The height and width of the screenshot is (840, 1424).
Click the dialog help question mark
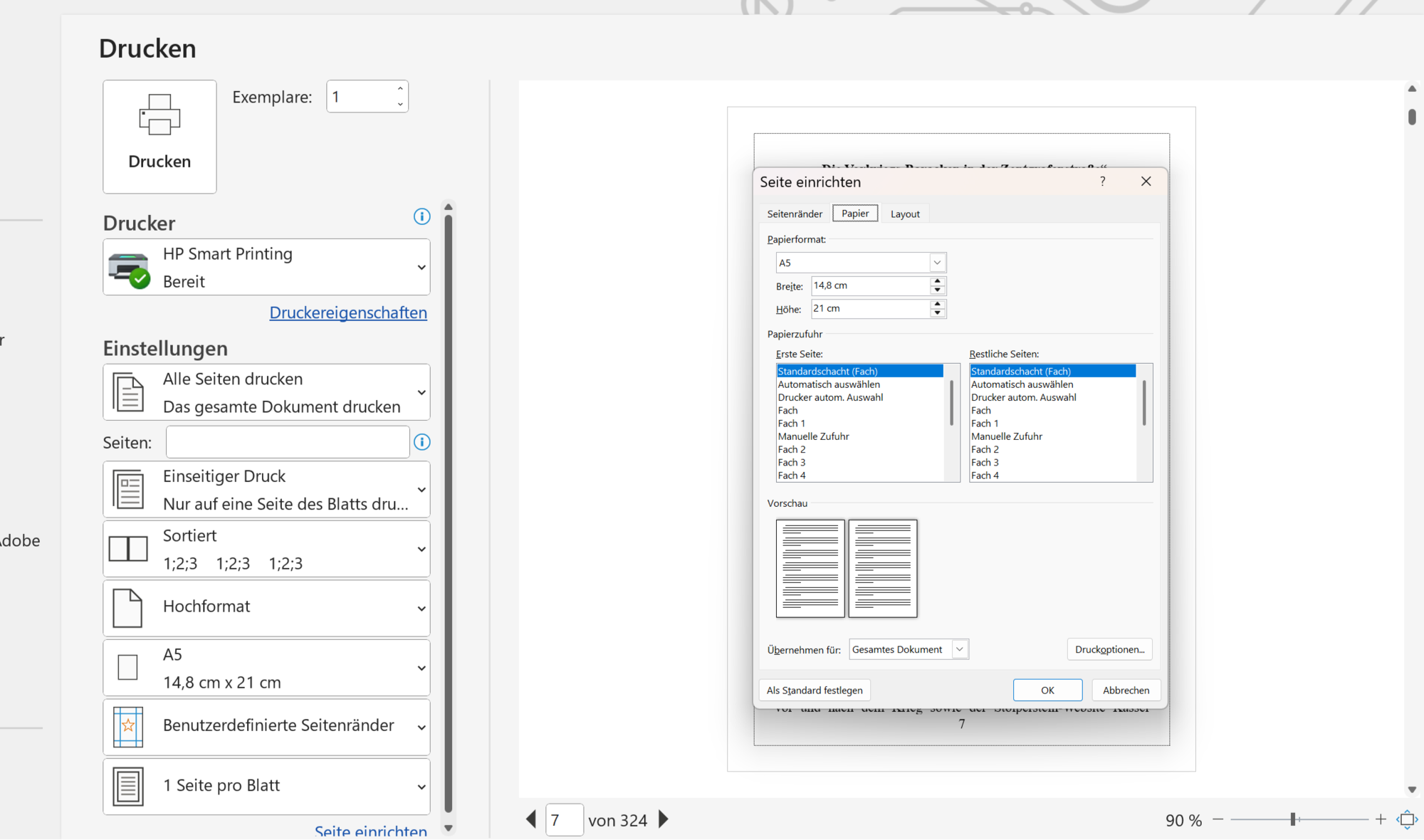coord(1102,182)
